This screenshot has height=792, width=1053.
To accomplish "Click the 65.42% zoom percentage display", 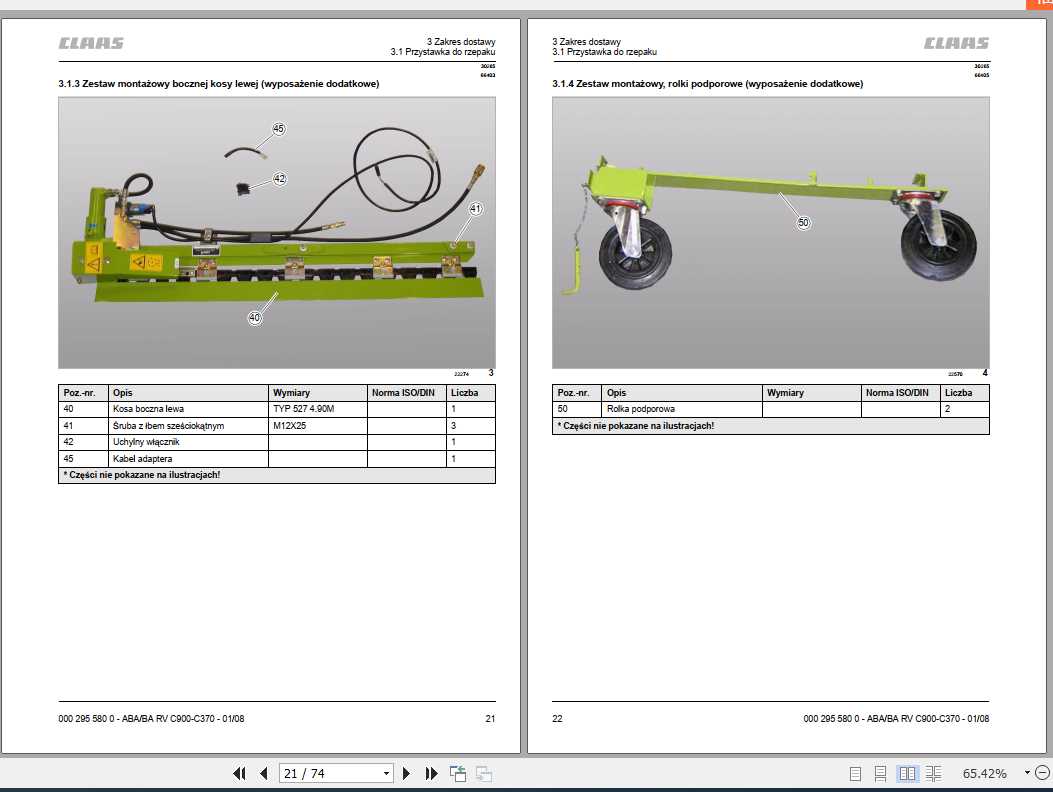I will (986, 773).
